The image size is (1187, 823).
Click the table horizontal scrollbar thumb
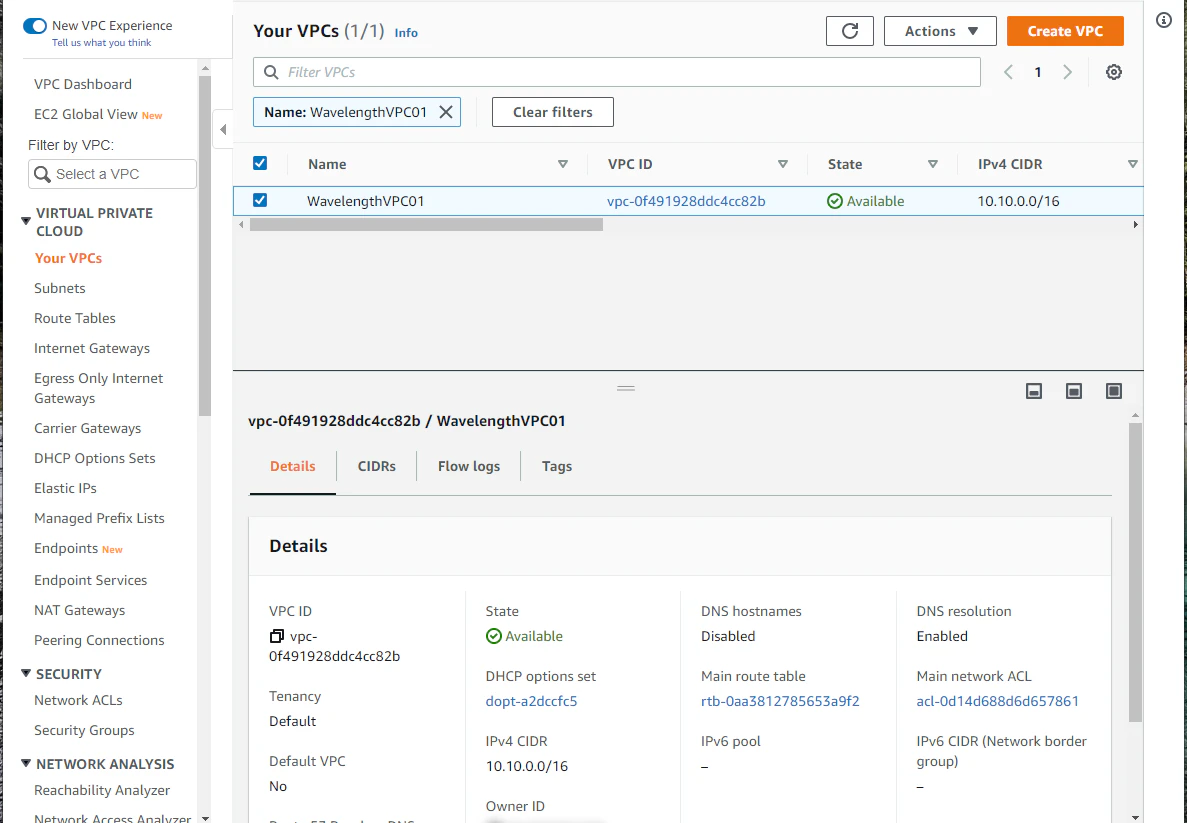(426, 225)
